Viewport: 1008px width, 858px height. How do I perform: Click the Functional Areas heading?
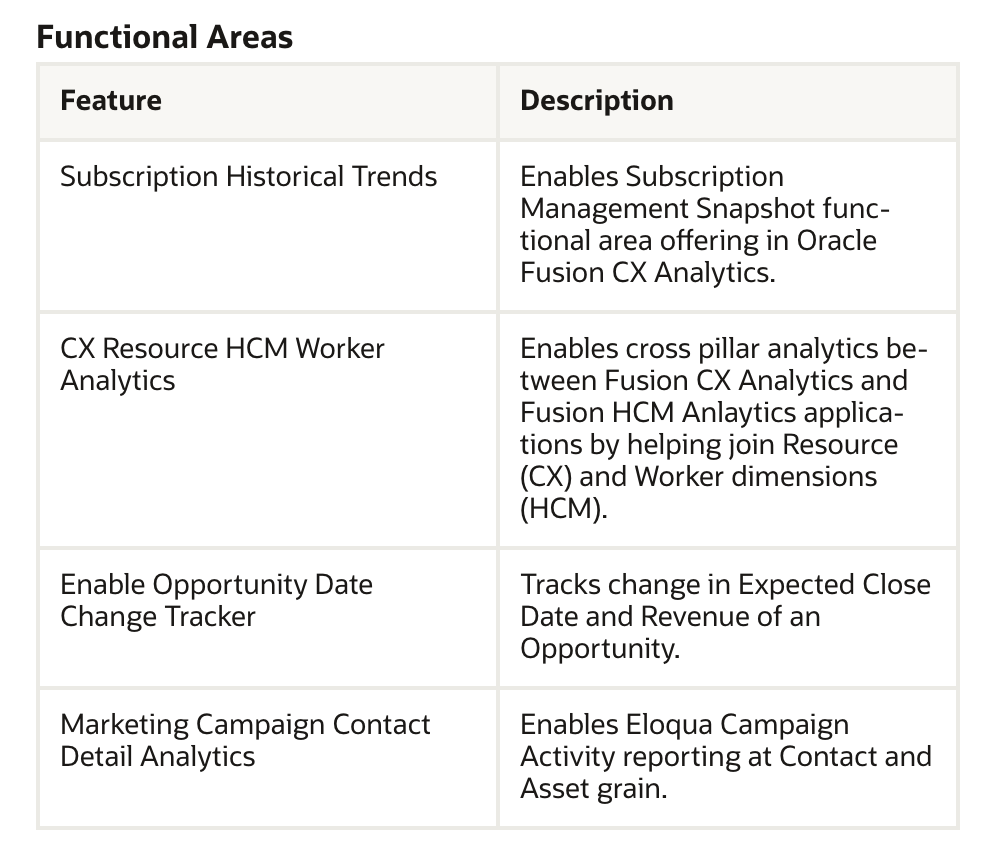165,38
